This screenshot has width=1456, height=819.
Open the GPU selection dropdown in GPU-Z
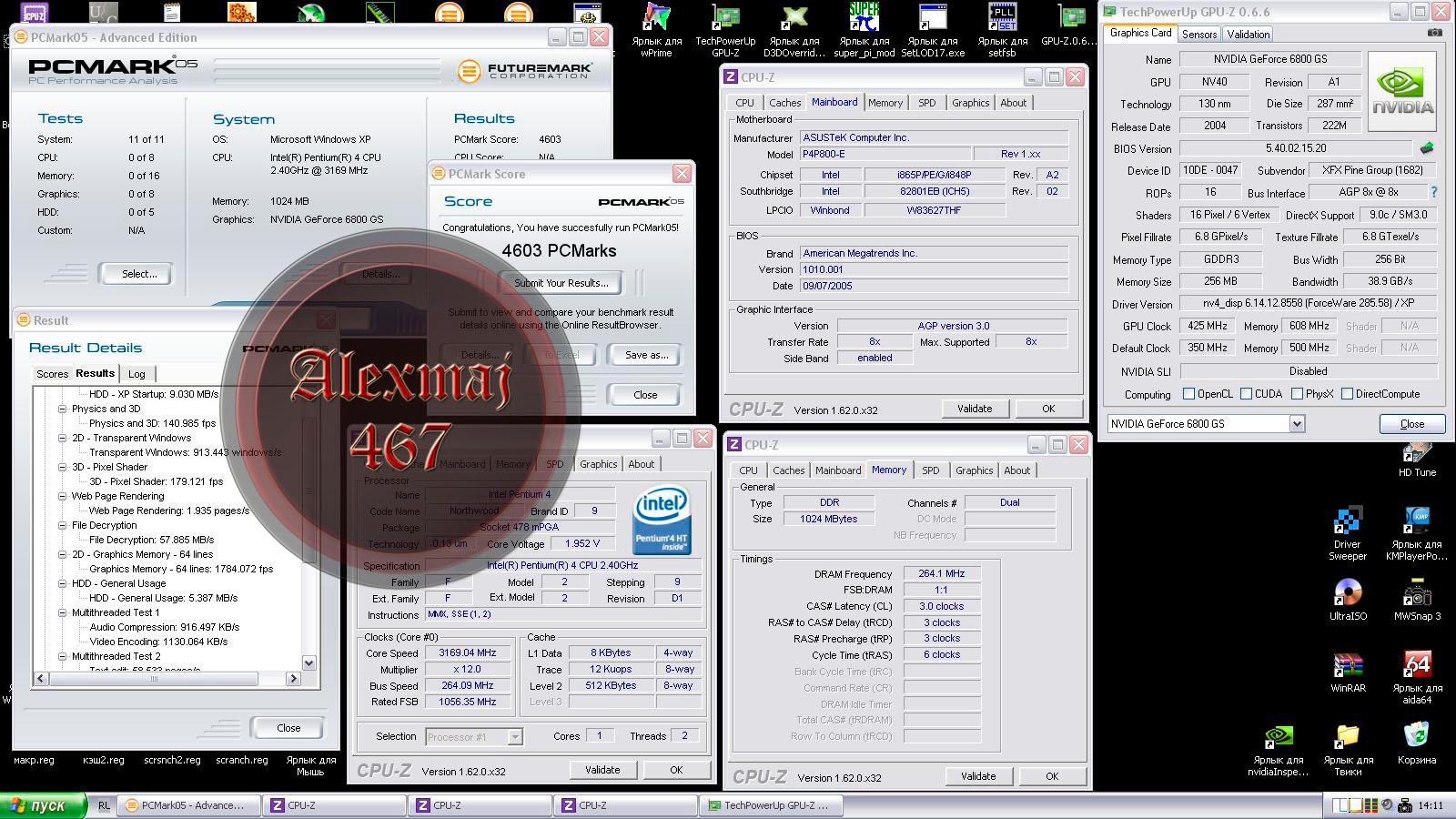click(1297, 423)
